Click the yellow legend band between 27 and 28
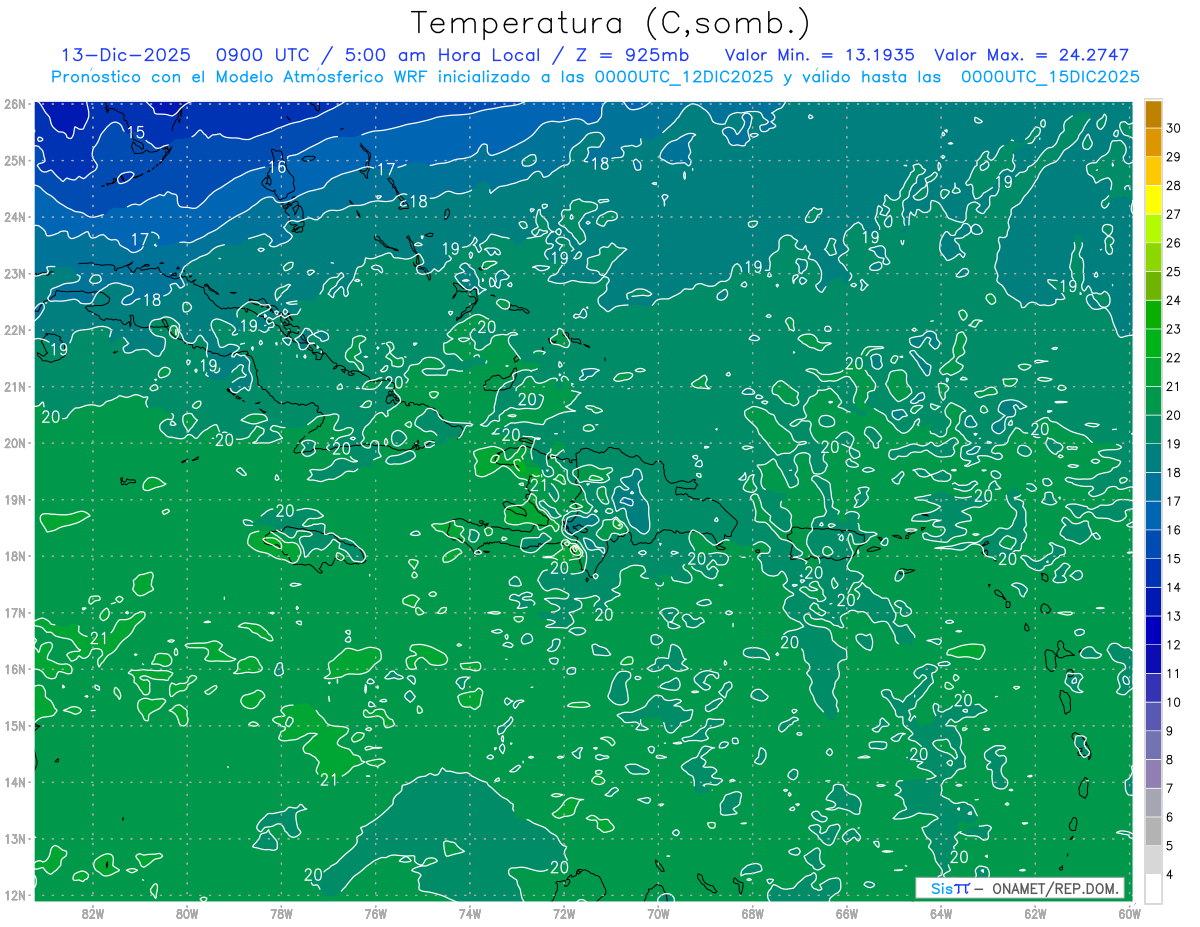This screenshot has height=927, width=1200. pos(1153,200)
